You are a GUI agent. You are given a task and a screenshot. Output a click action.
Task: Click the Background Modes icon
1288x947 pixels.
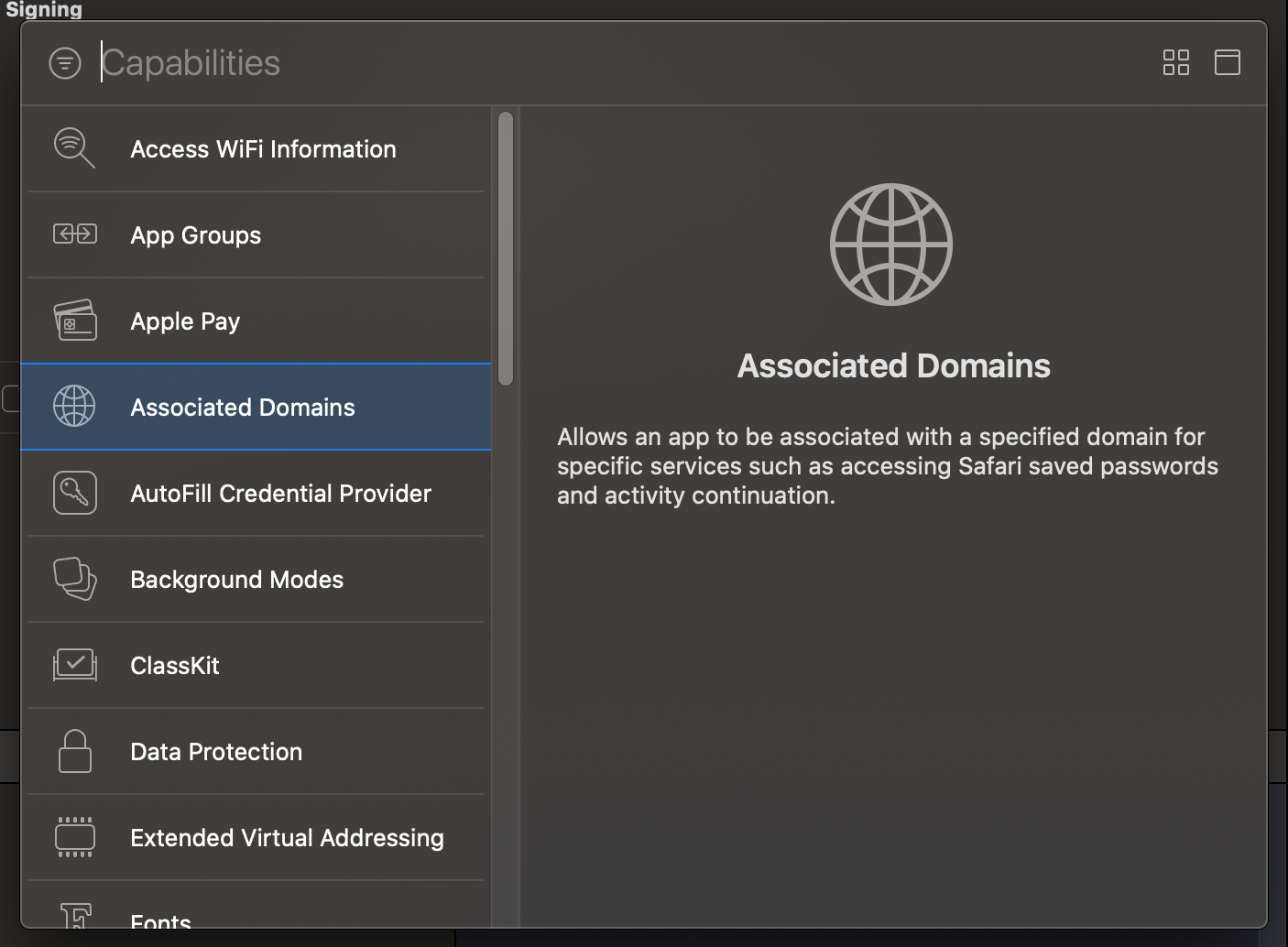pyautogui.click(x=75, y=579)
